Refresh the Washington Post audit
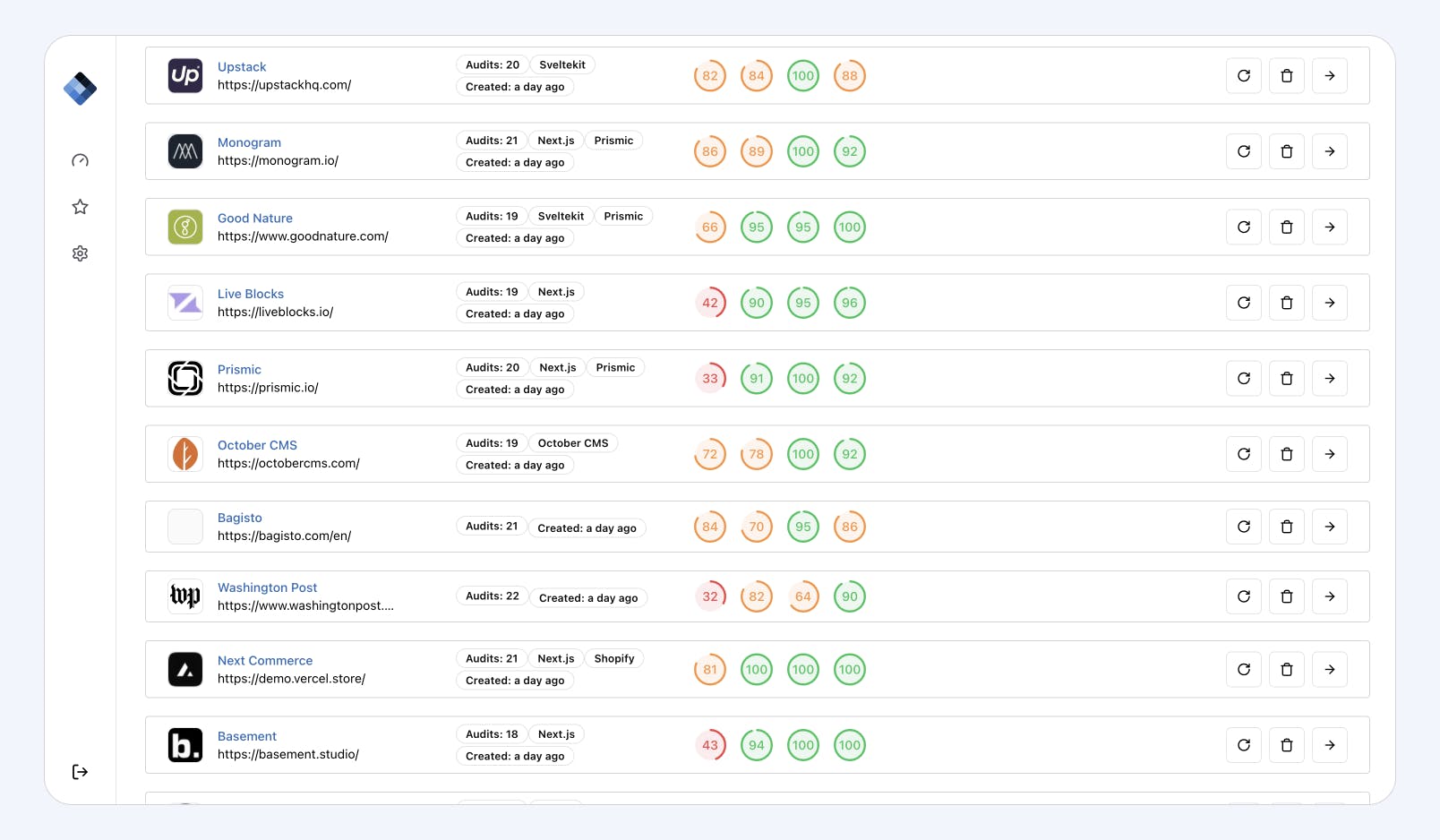The image size is (1440, 840). (x=1243, y=596)
